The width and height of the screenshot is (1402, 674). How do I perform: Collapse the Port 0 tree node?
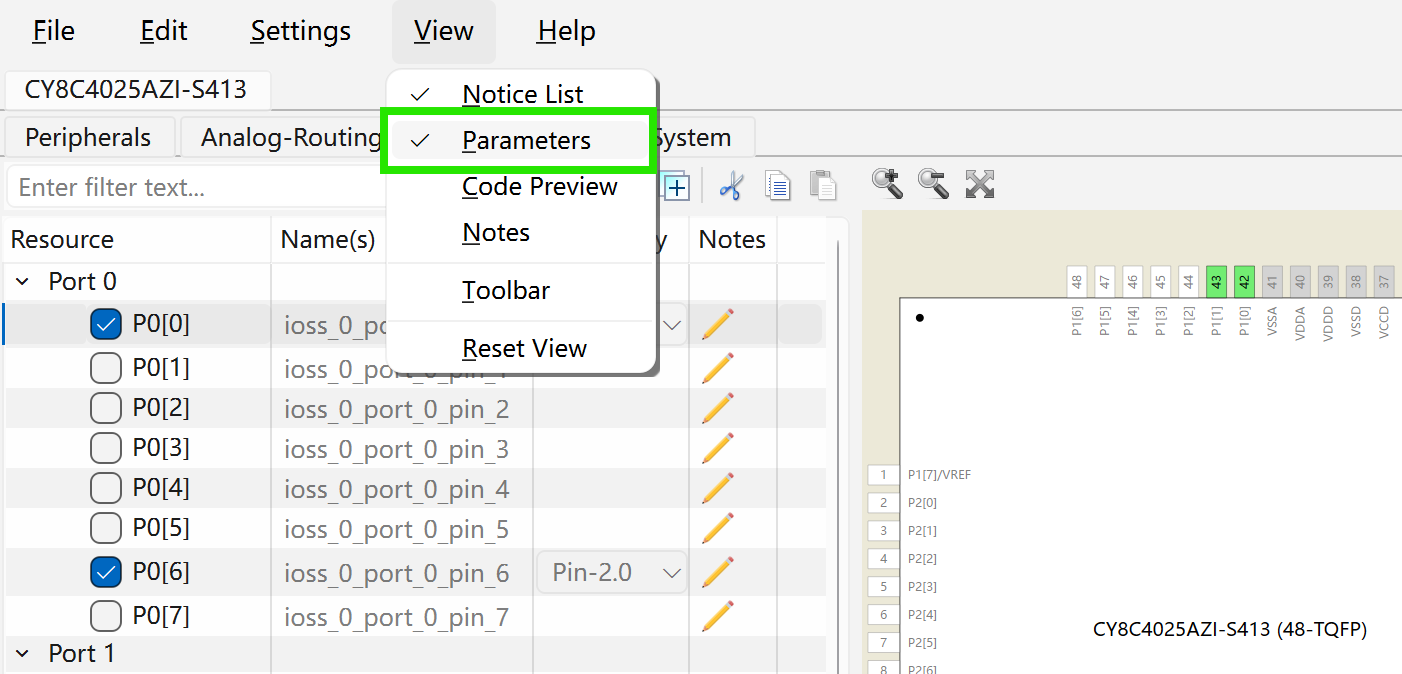[x=23, y=282]
